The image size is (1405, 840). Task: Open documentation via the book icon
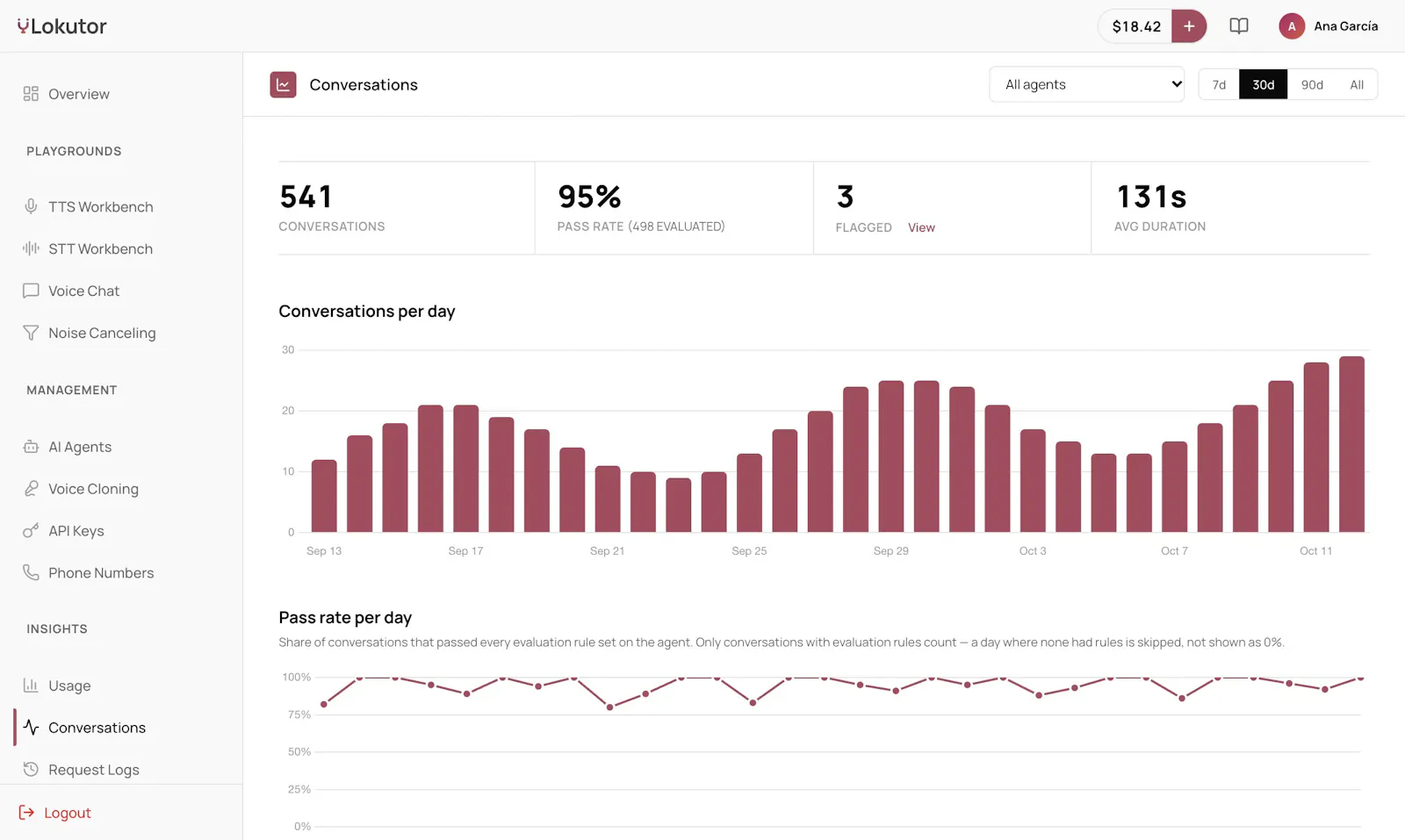1239,26
